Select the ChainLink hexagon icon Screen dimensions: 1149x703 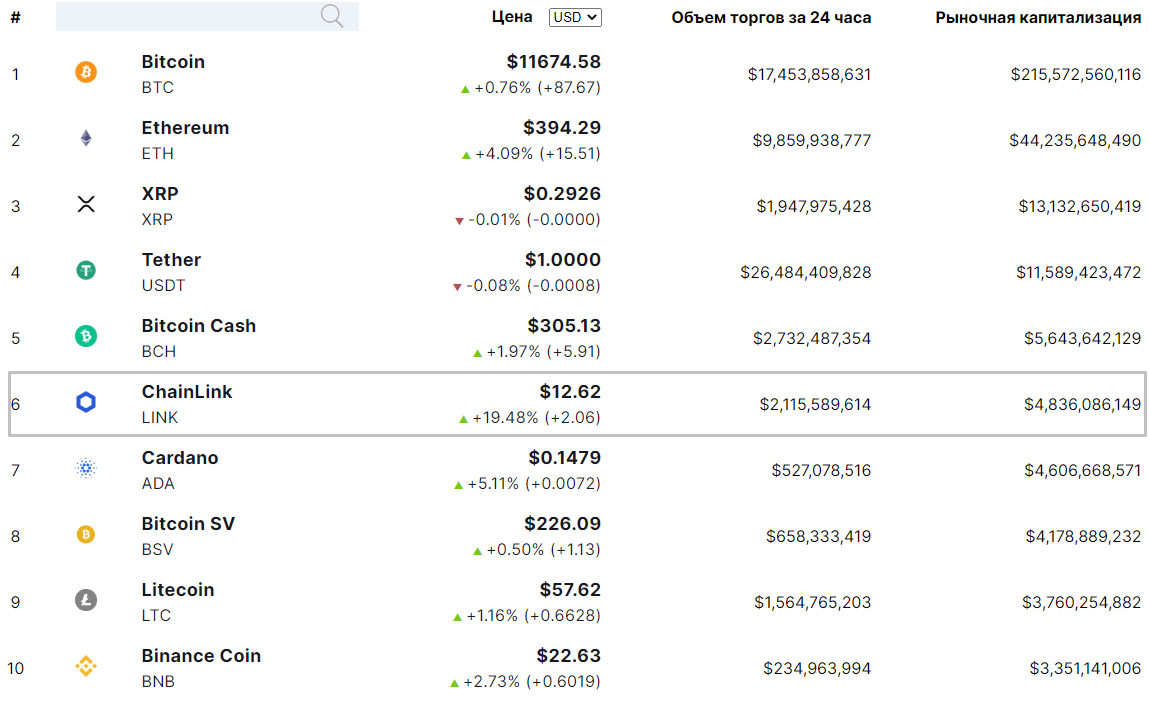pos(86,403)
